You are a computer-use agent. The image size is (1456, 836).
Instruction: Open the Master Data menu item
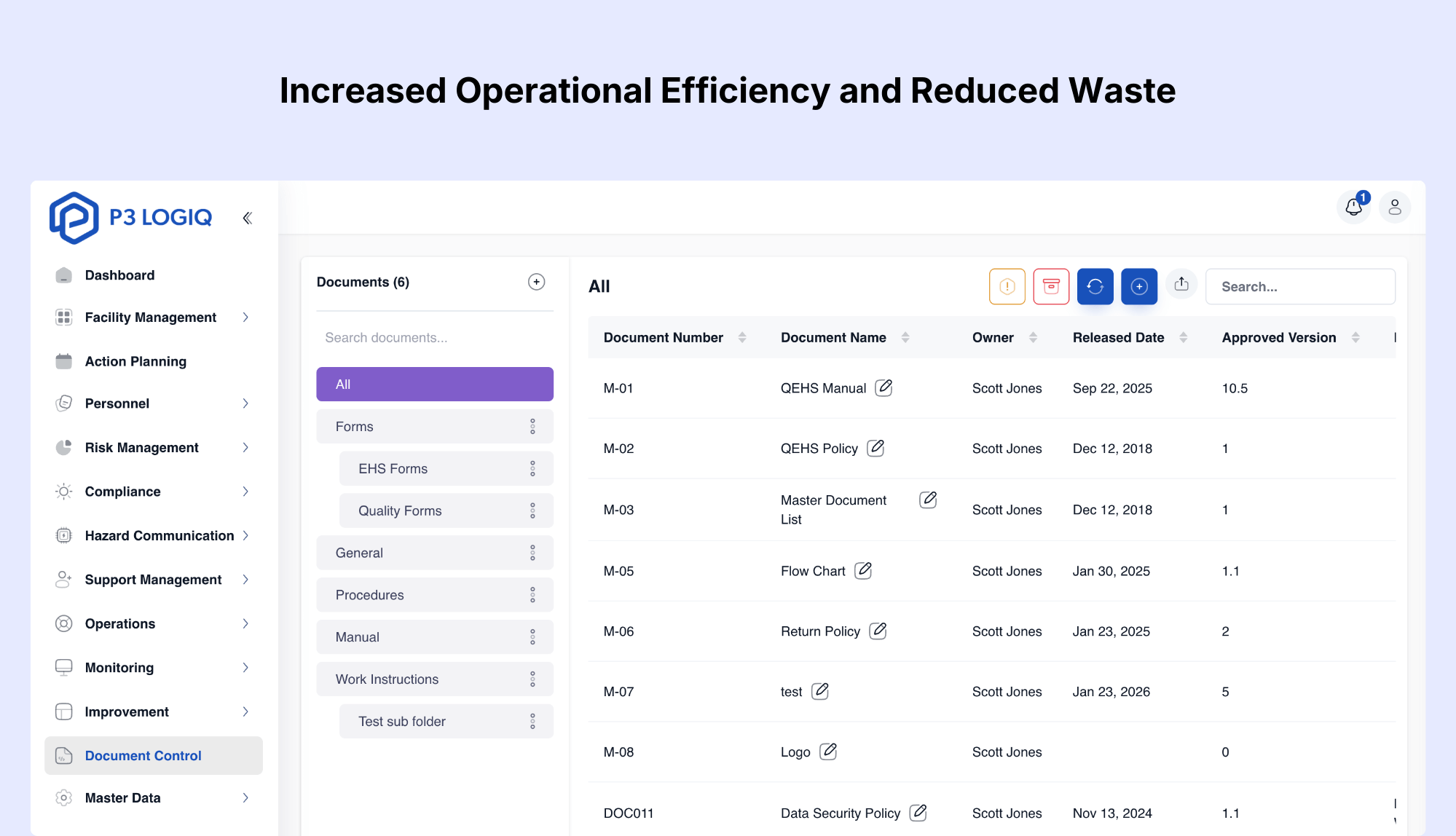pos(122,797)
